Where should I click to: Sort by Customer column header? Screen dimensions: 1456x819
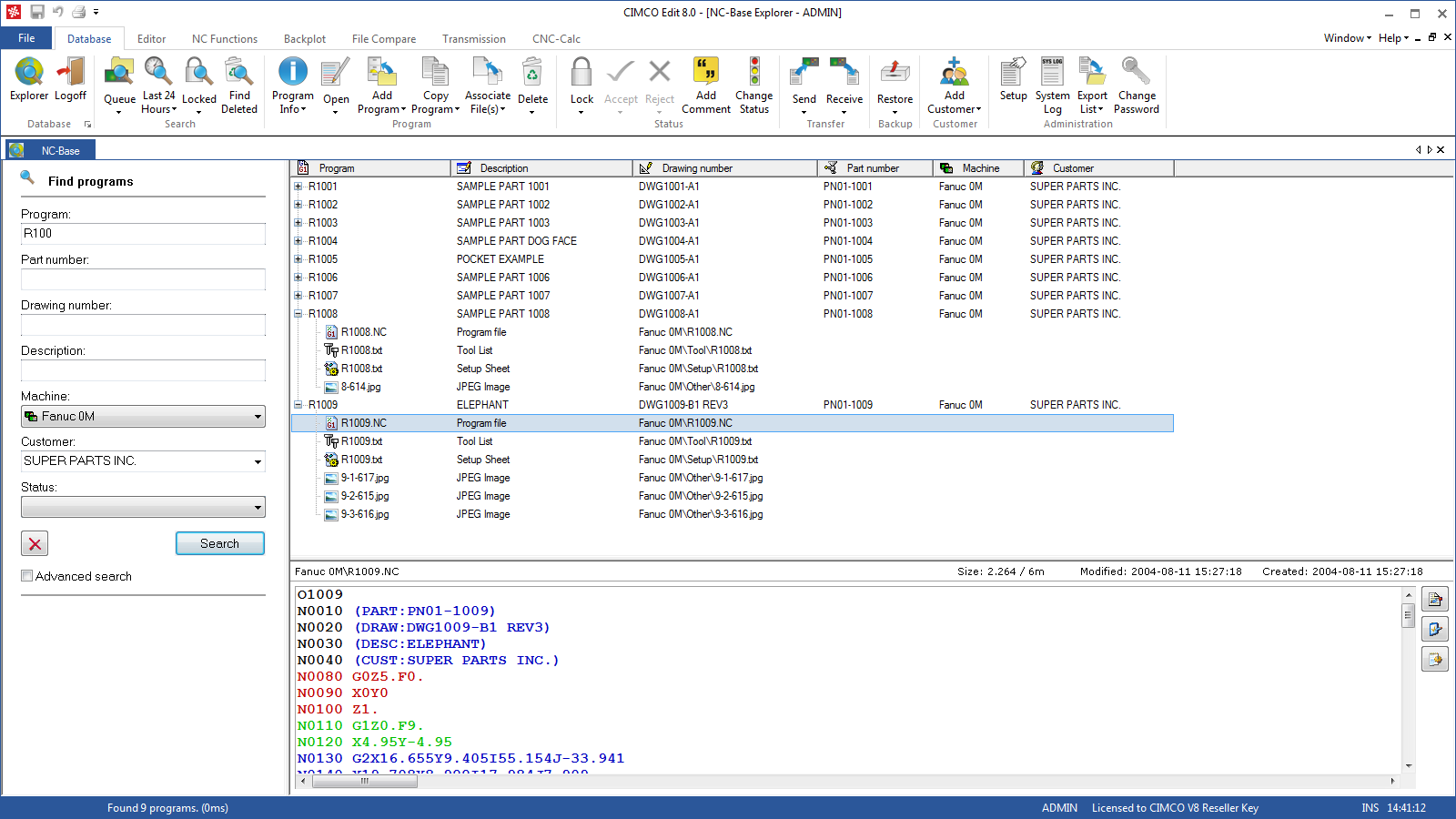pyautogui.click(x=1099, y=168)
